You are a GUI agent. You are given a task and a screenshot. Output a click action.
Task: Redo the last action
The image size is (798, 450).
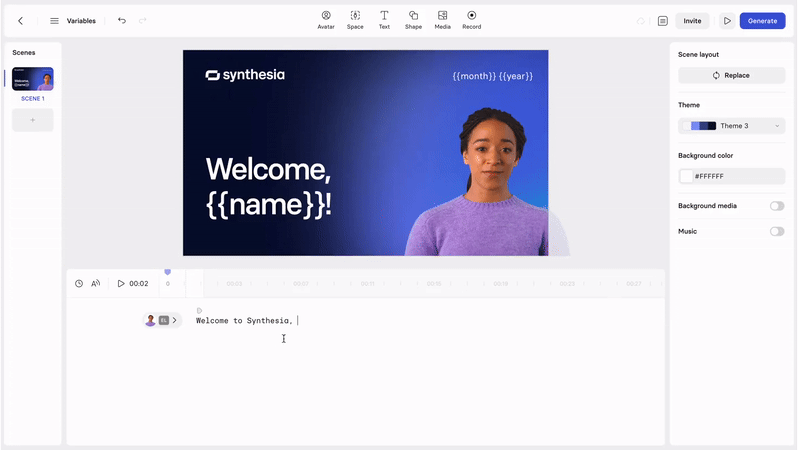tap(142, 20)
